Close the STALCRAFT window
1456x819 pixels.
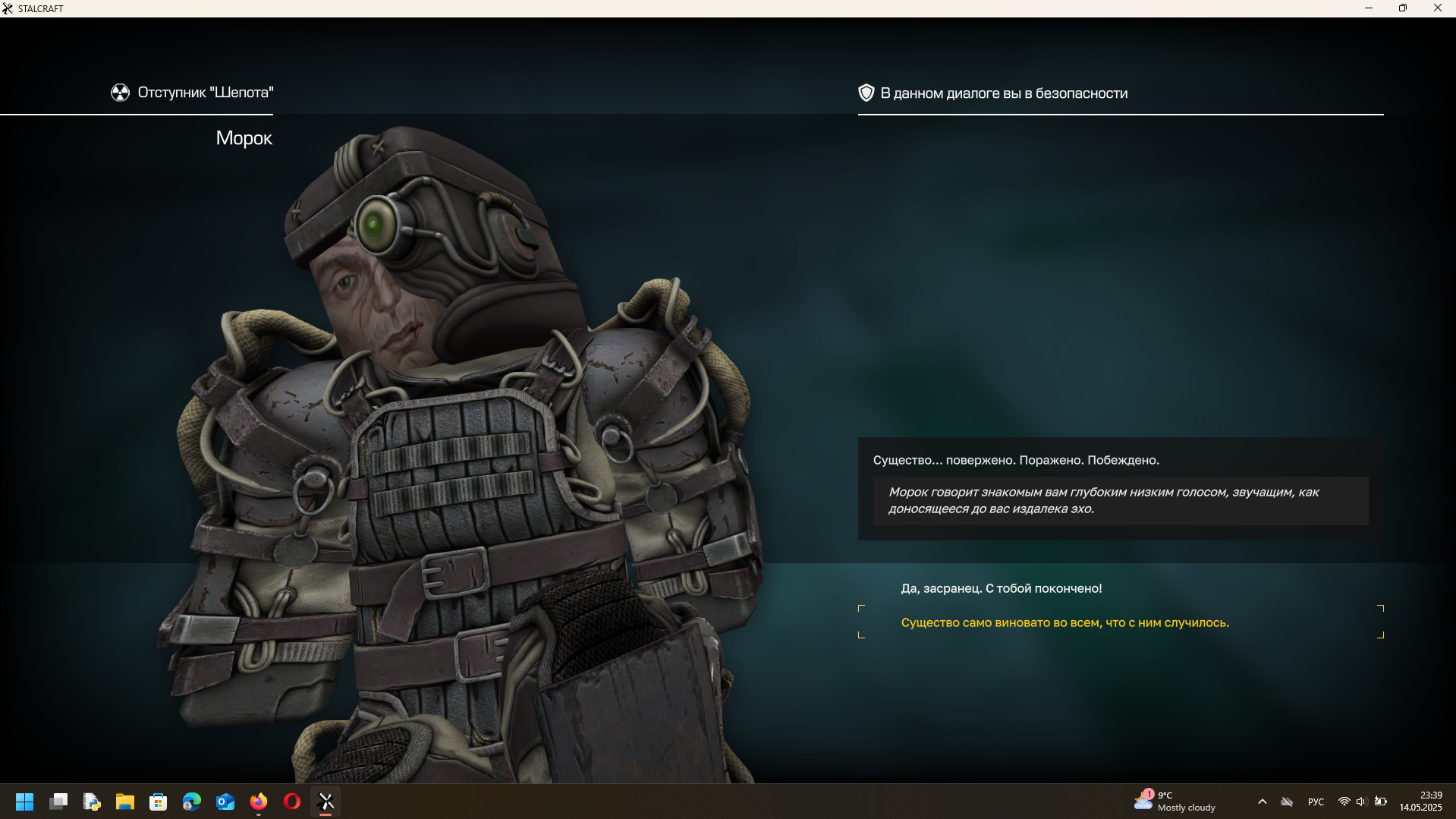pyautogui.click(x=1438, y=8)
